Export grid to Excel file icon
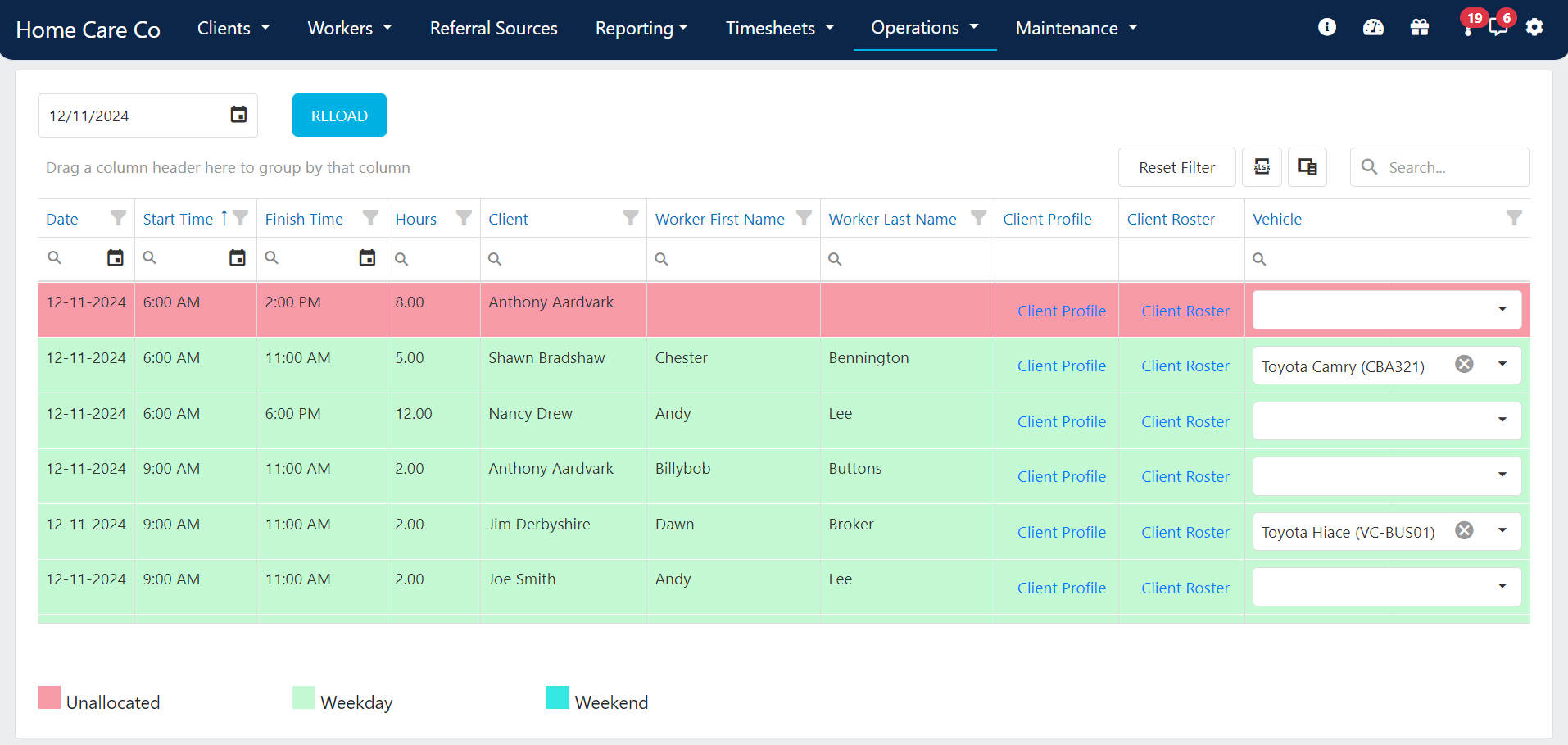The width and height of the screenshot is (1568, 745). [1262, 167]
